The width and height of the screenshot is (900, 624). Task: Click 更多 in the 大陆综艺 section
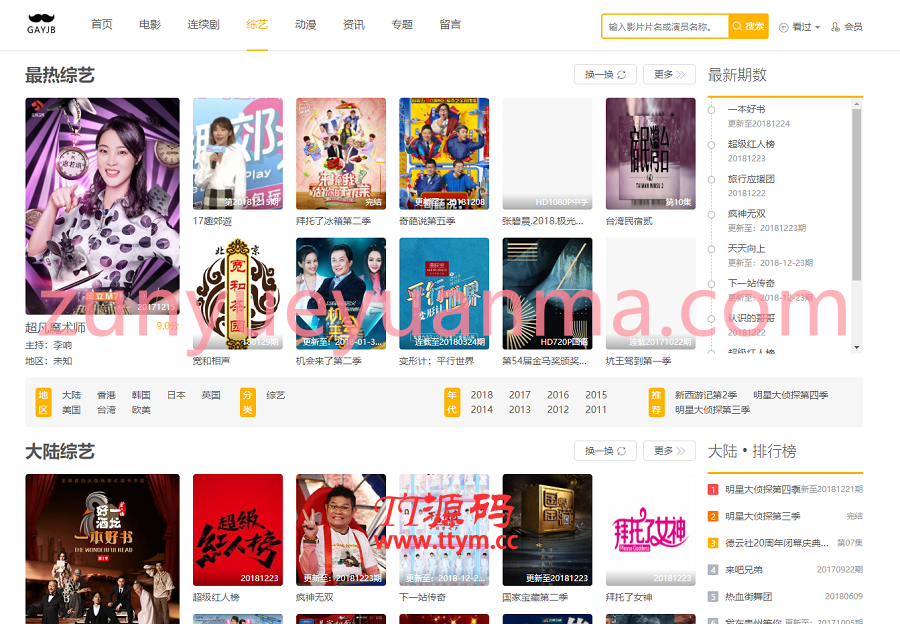click(669, 451)
